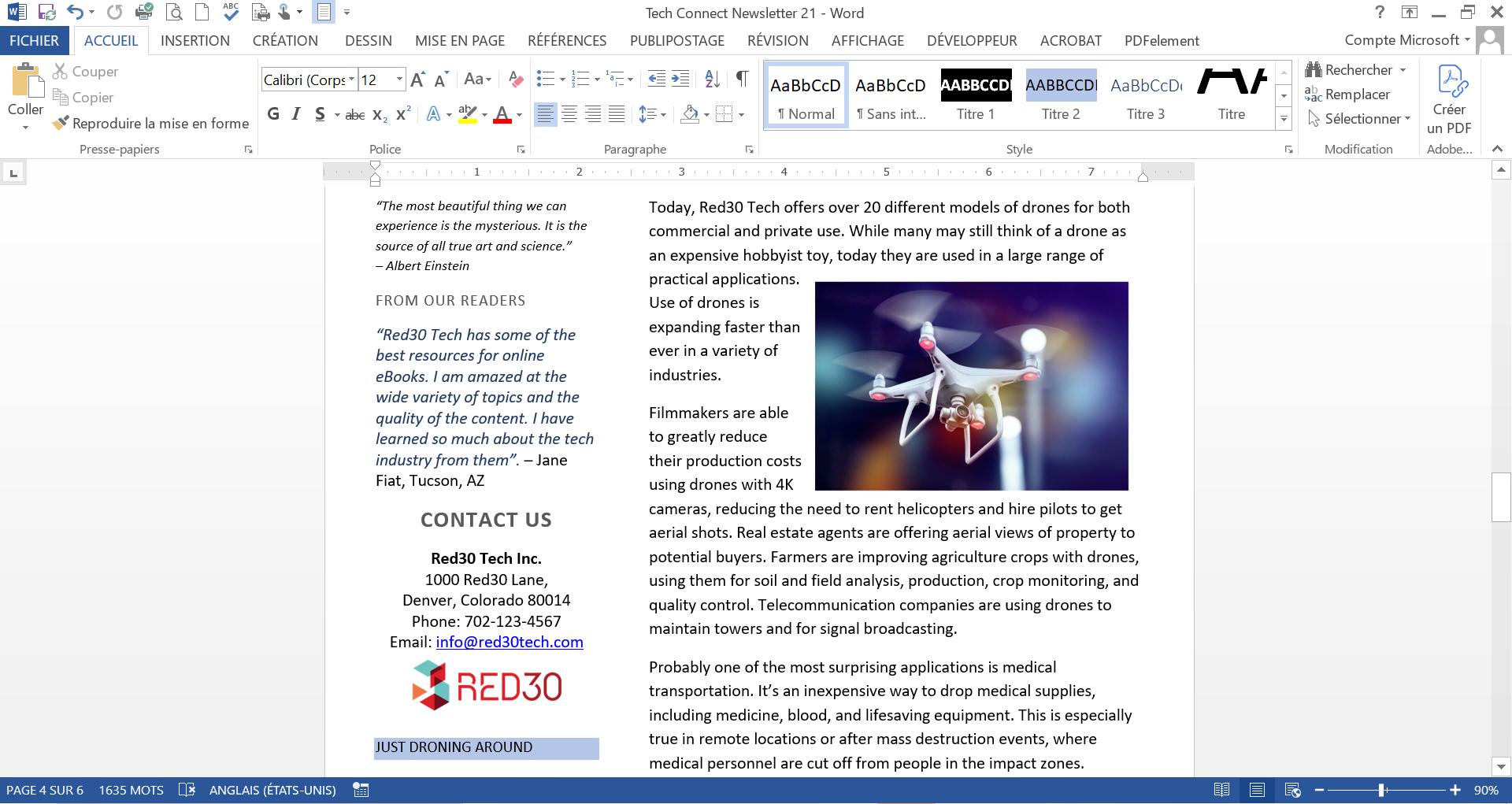Open Paragraphe dialog launcher
This screenshot has height=804, width=1512.
click(x=749, y=150)
